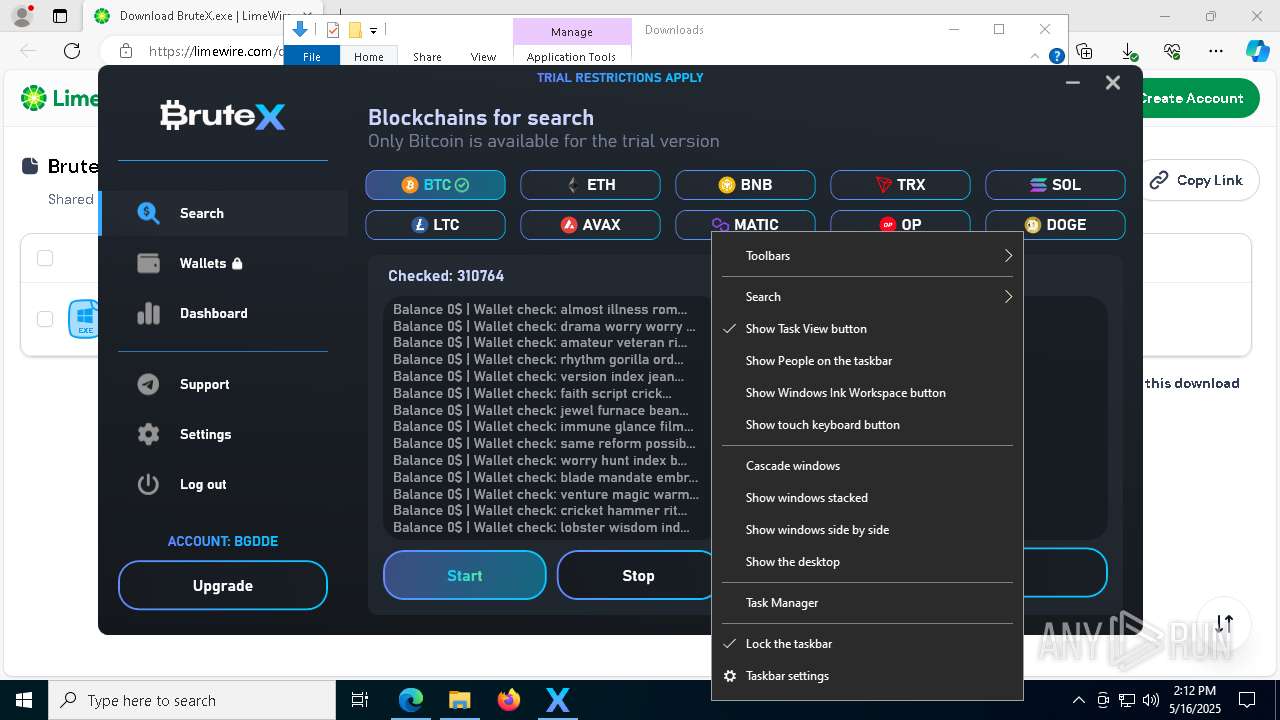The width and height of the screenshot is (1280, 720).
Task: Start the wallet search
Action: 465,576
